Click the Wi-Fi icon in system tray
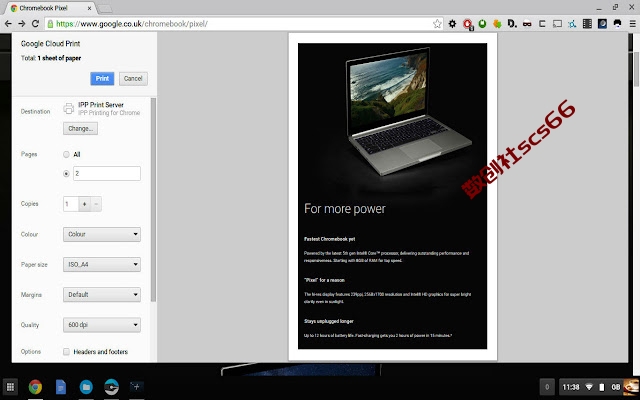Viewport: 640px width, 400px height. (x=589, y=387)
